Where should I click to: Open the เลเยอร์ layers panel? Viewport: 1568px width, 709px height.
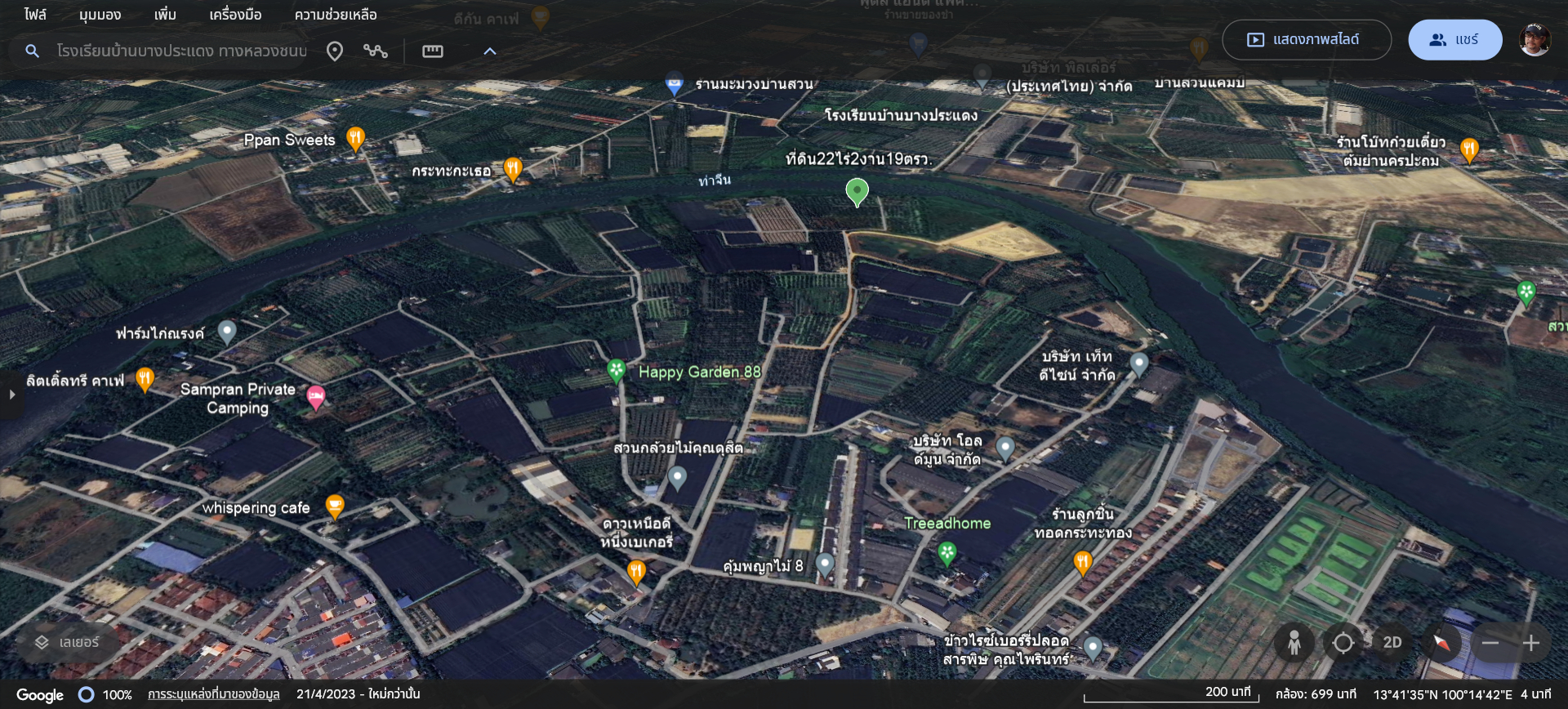pos(67,643)
